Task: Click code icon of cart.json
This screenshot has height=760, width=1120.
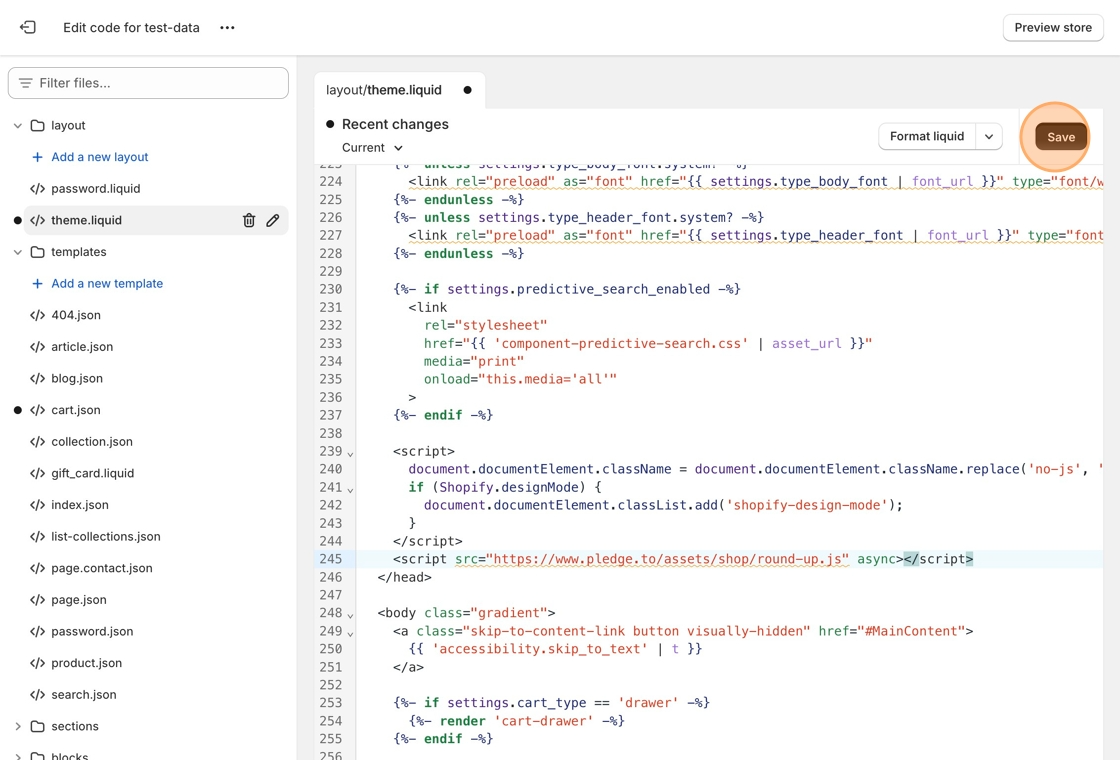Action: [37, 410]
